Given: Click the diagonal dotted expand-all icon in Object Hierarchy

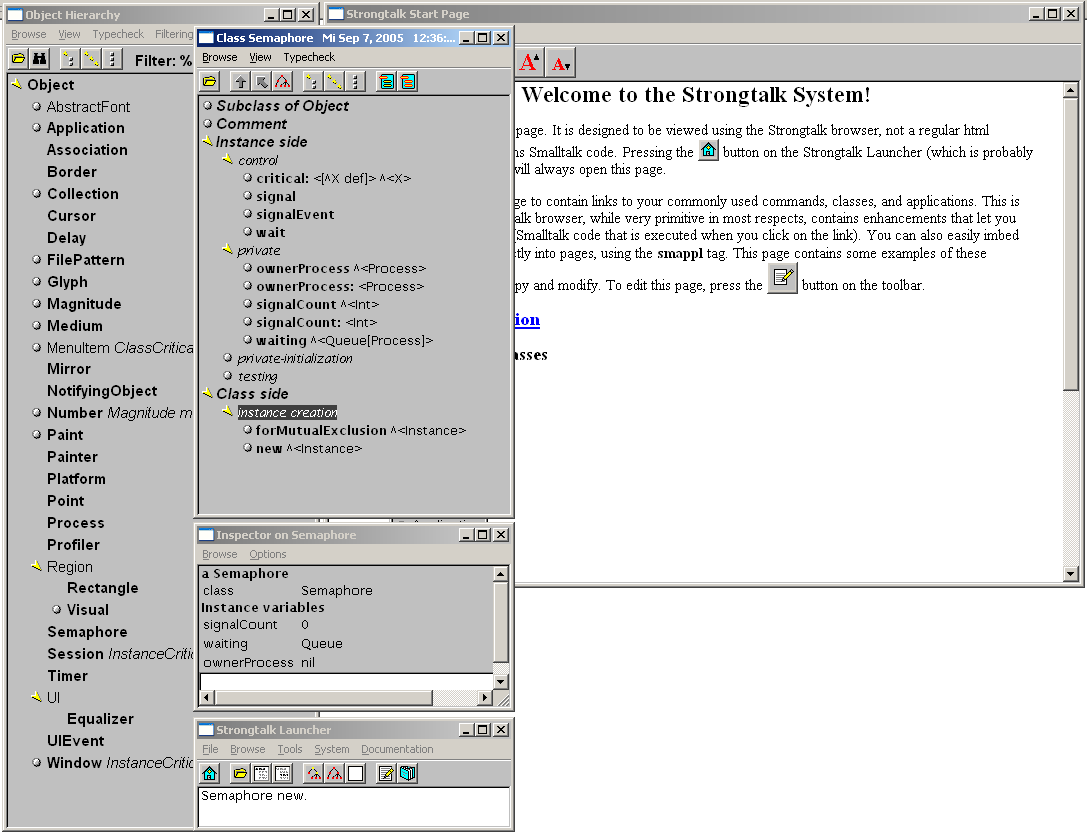Looking at the screenshot, I should 91,59.
